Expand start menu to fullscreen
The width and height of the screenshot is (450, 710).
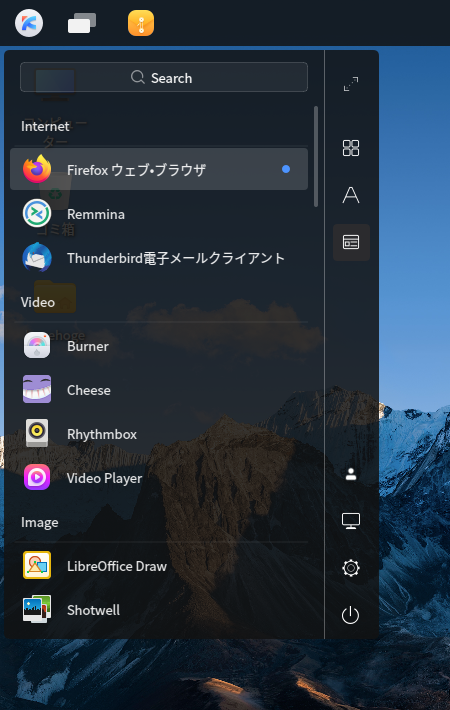point(351,84)
